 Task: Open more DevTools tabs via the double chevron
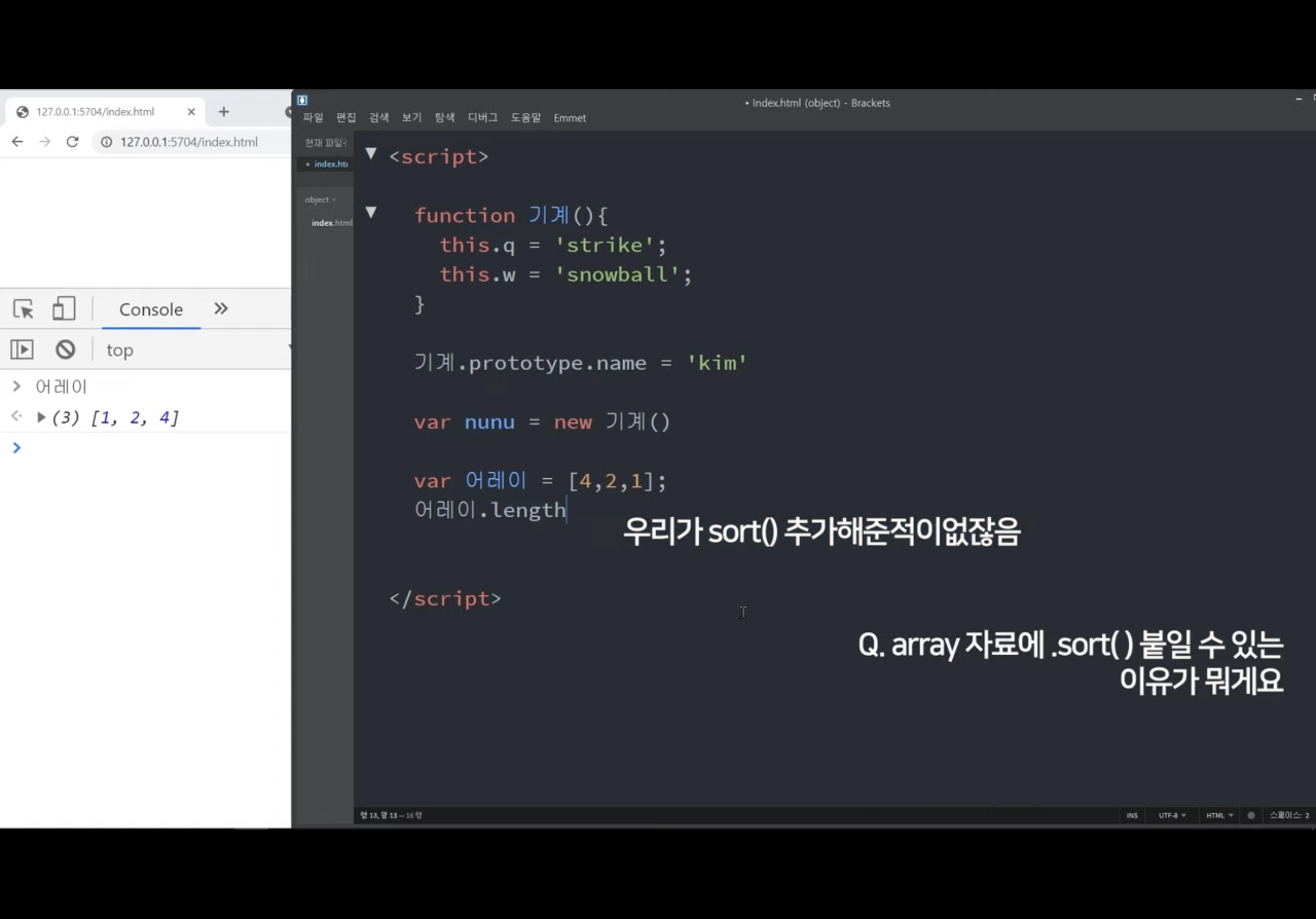tap(220, 309)
